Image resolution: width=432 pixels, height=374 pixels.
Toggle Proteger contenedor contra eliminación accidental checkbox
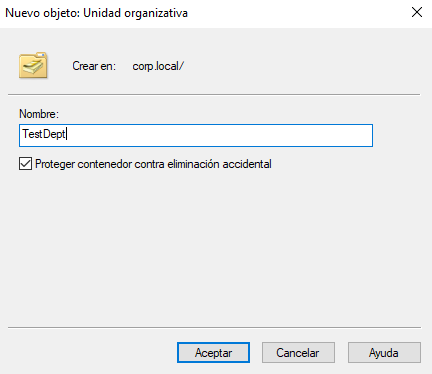(x=25, y=164)
